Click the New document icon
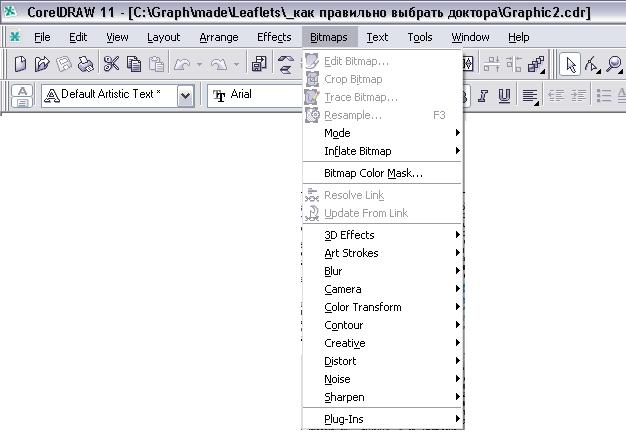 (x=20, y=64)
